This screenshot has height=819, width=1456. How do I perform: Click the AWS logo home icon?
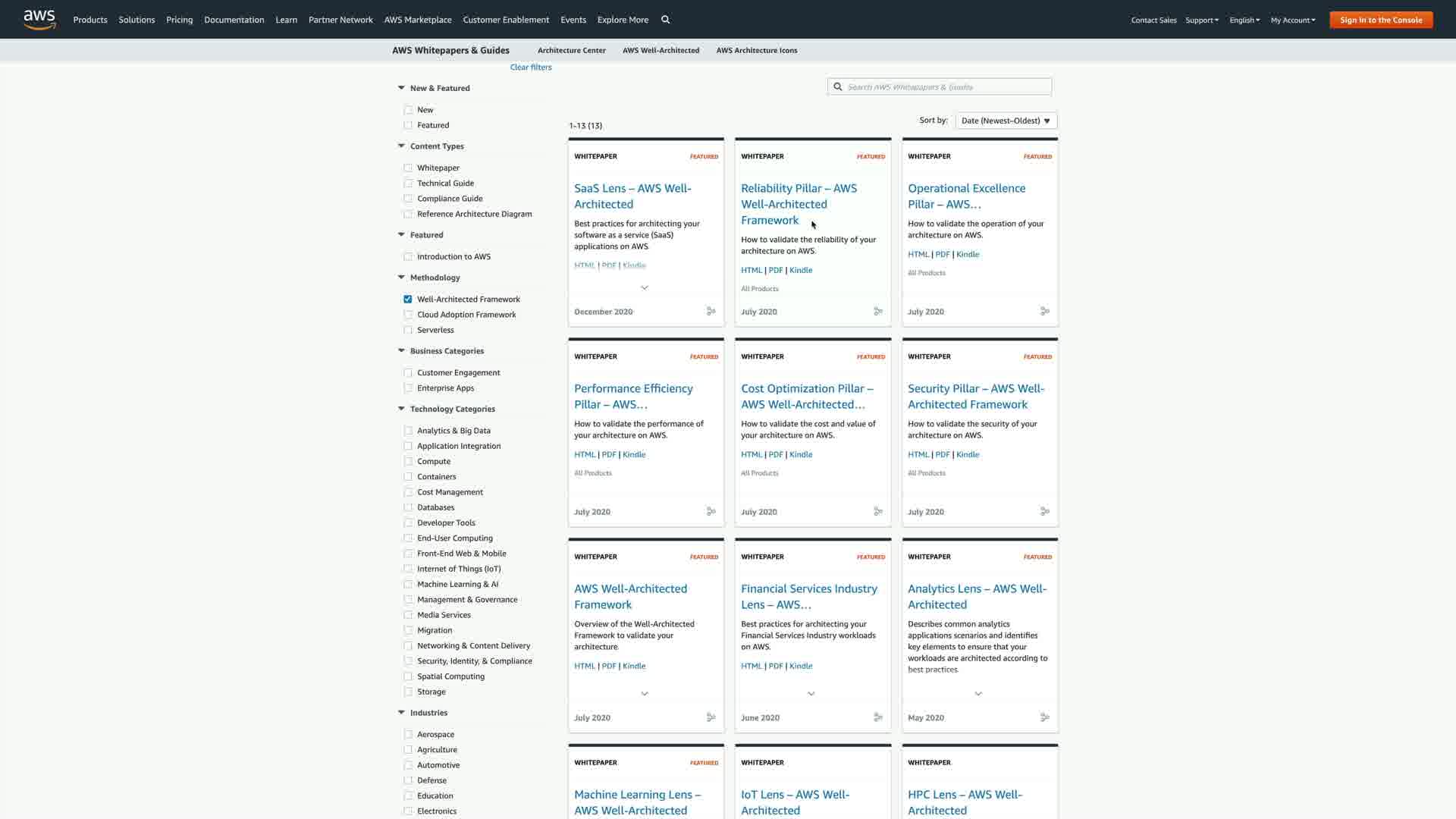coord(39,19)
